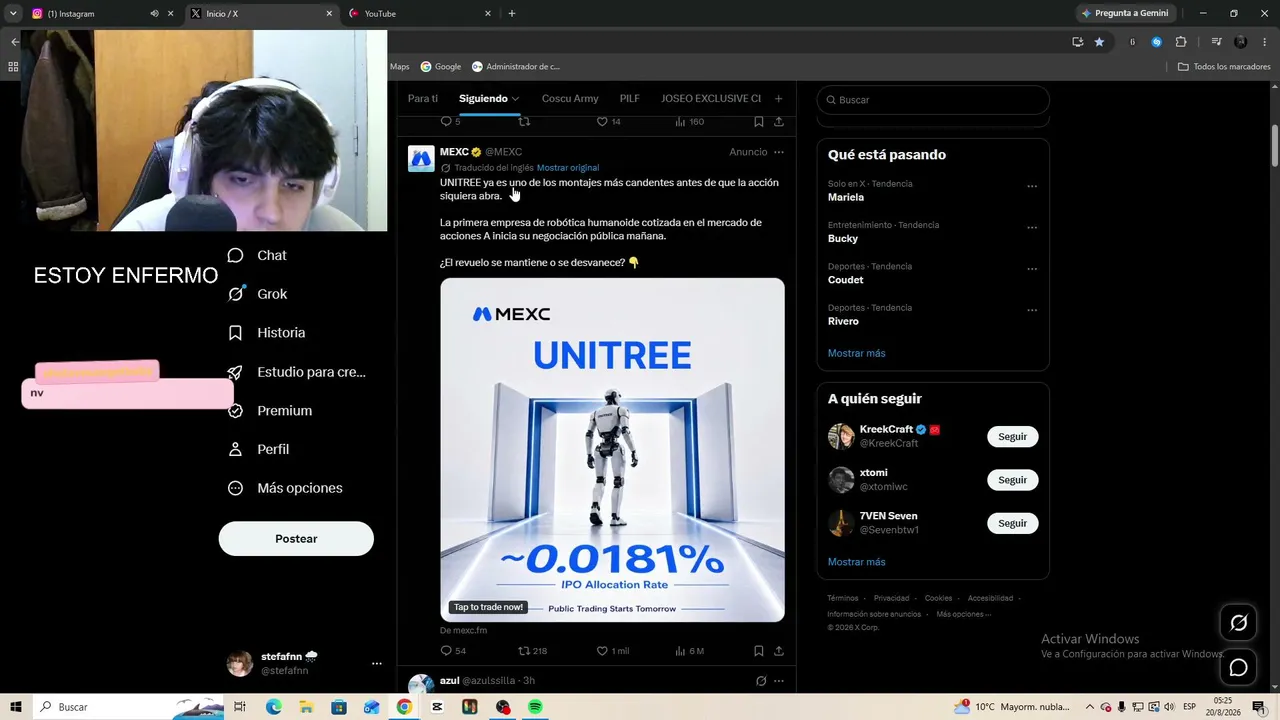Show more accounts under A quién seguir

click(x=857, y=562)
